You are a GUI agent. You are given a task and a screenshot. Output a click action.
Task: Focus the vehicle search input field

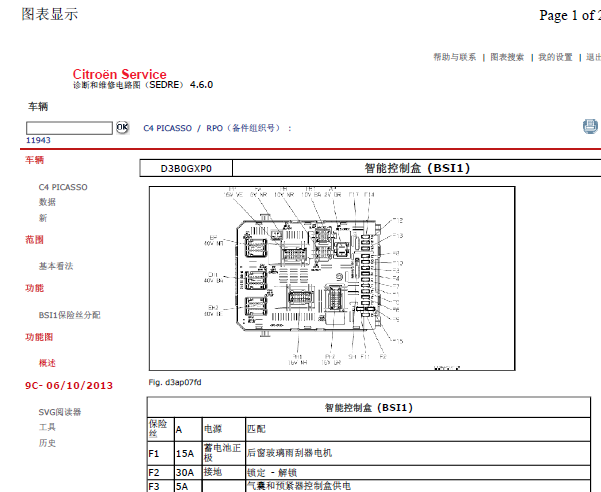[x=69, y=128]
